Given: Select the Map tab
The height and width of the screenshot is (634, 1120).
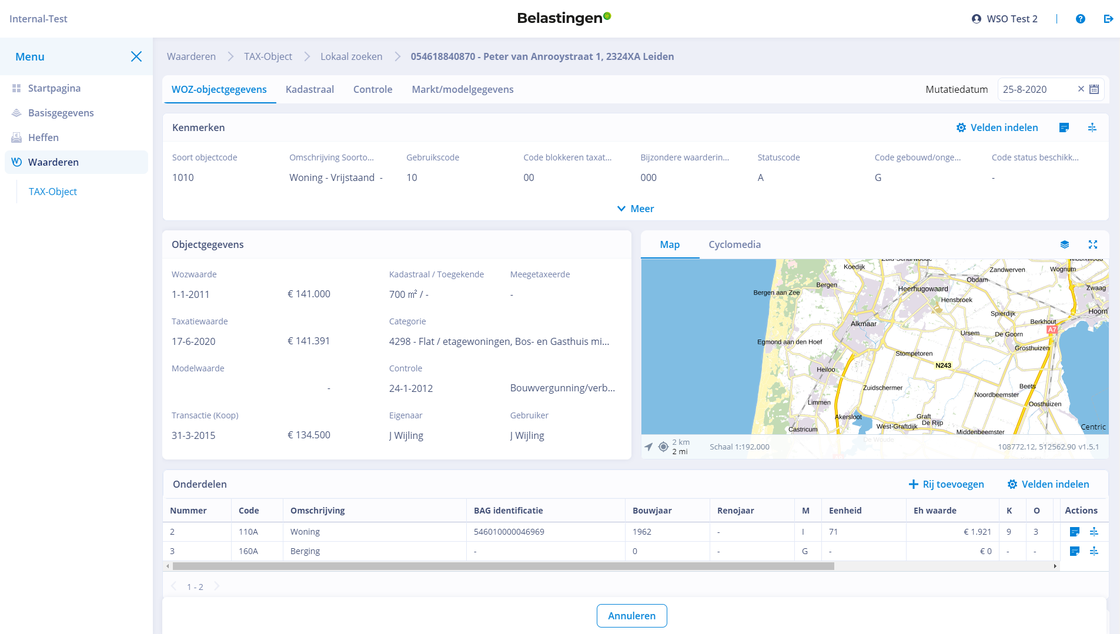Looking at the screenshot, I should pyautogui.click(x=669, y=244).
